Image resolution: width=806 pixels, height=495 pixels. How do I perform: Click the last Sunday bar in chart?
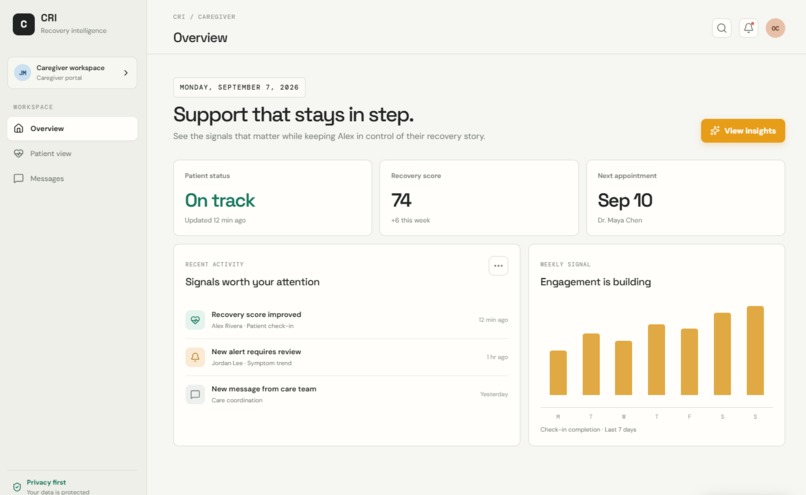click(755, 351)
